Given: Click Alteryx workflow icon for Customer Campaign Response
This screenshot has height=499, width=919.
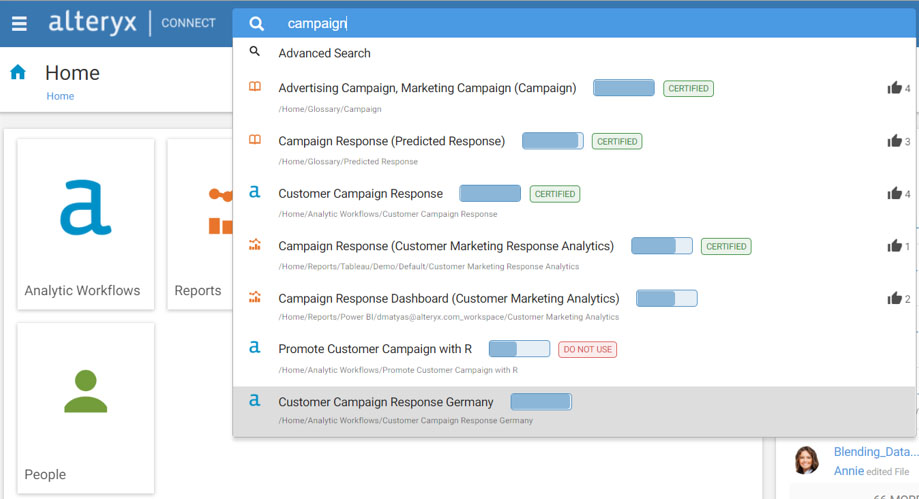Looking at the screenshot, I should [x=254, y=192].
